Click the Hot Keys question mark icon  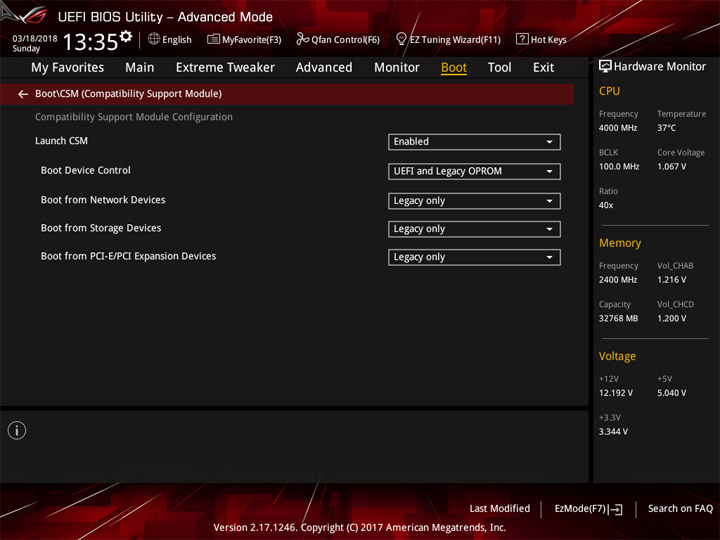[522, 39]
